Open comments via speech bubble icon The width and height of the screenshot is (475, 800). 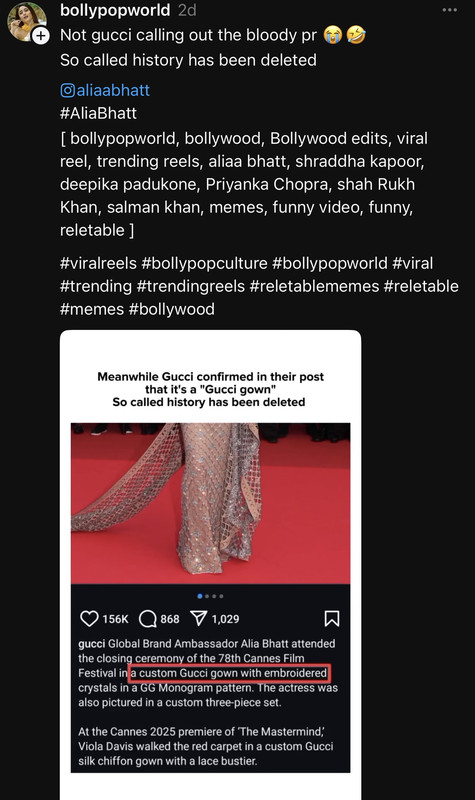pyautogui.click(x=148, y=619)
